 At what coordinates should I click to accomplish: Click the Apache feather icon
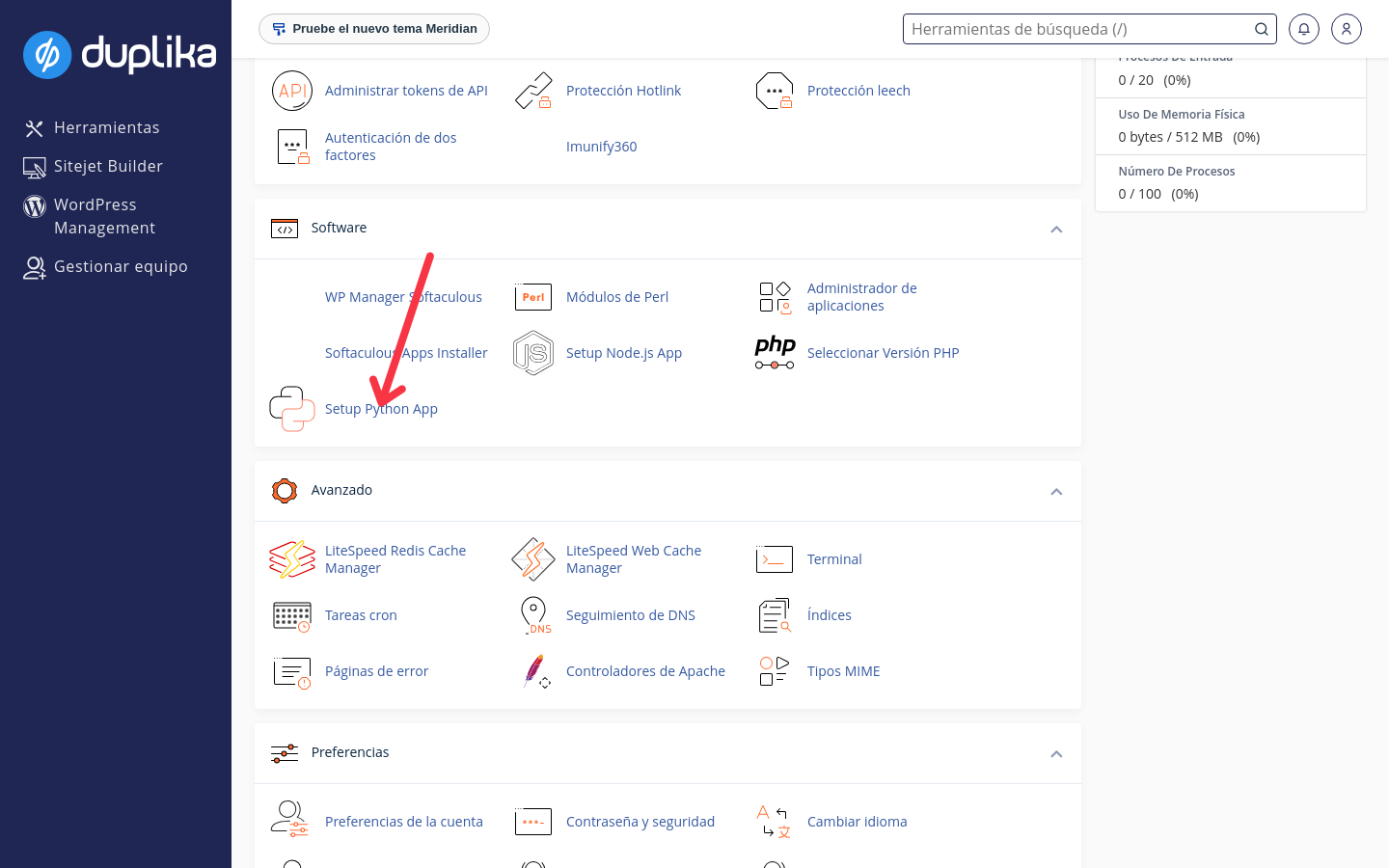[536, 671]
